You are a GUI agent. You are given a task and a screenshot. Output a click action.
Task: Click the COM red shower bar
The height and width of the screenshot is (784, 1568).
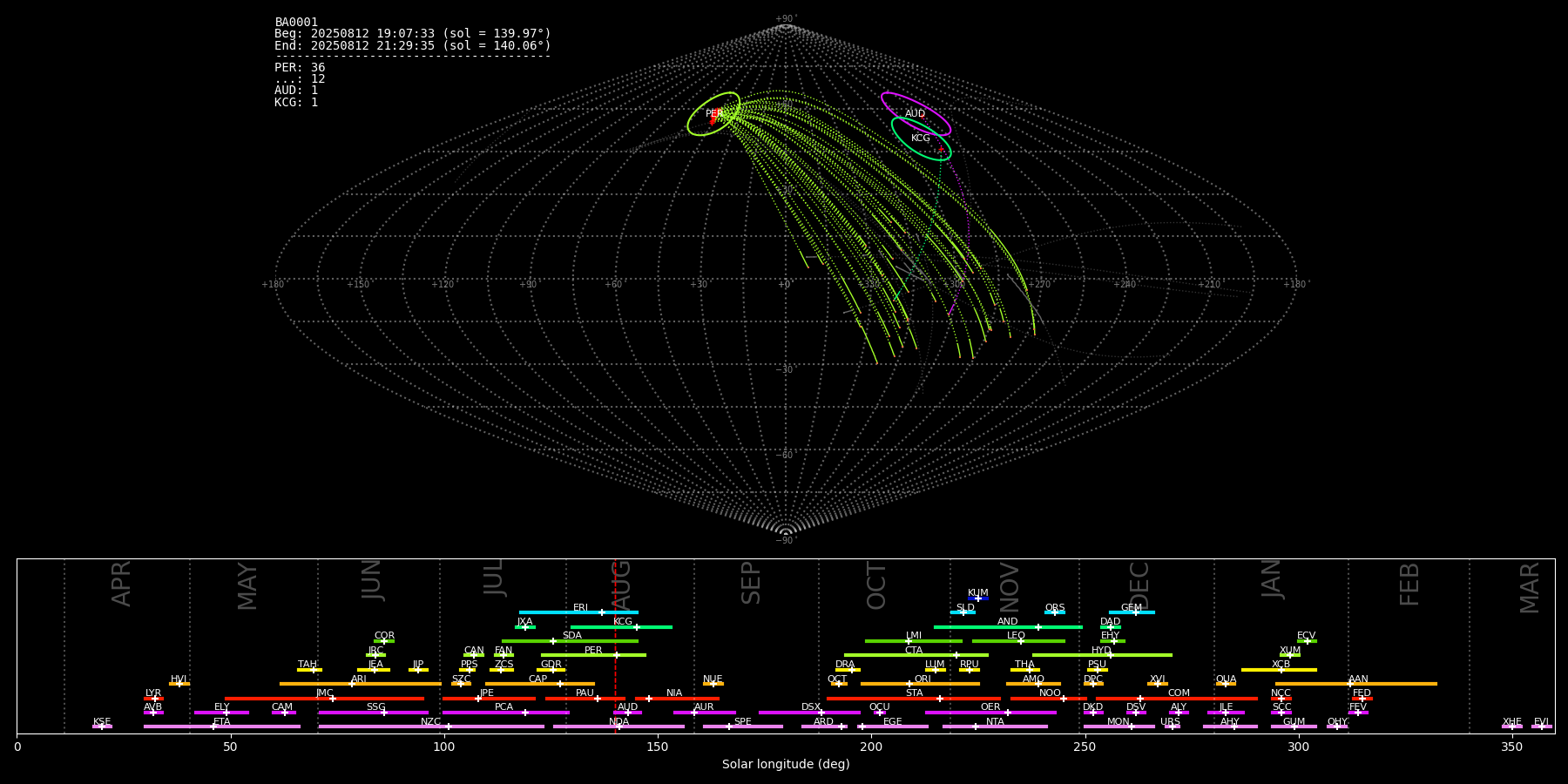coord(1177,699)
